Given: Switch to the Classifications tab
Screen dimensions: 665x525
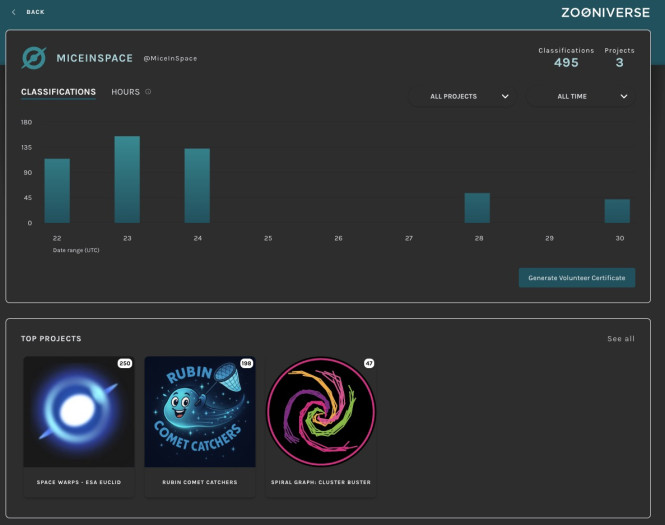Looking at the screenshot, I should point(59,92).
